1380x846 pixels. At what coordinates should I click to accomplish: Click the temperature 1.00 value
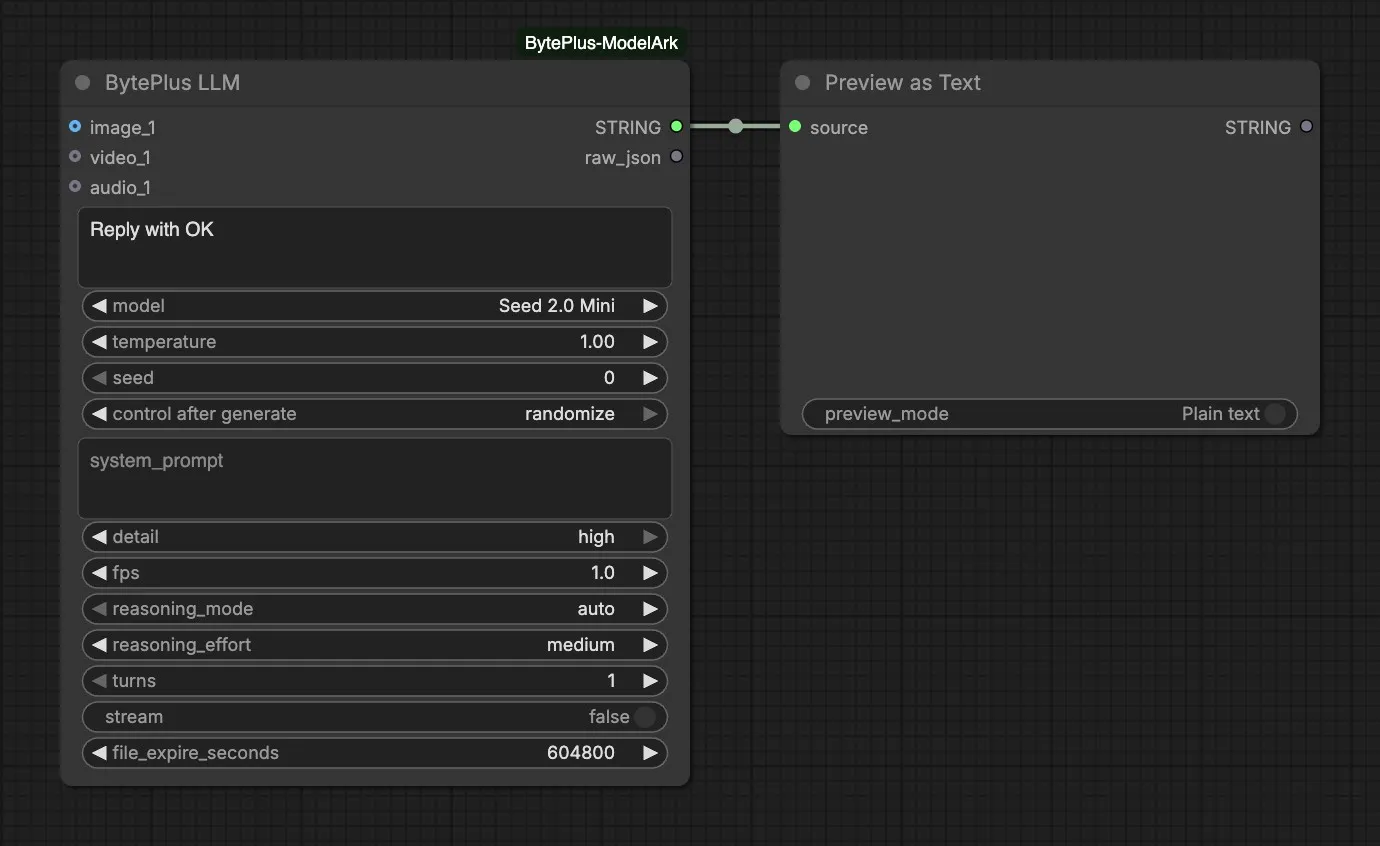coord(597,342)
